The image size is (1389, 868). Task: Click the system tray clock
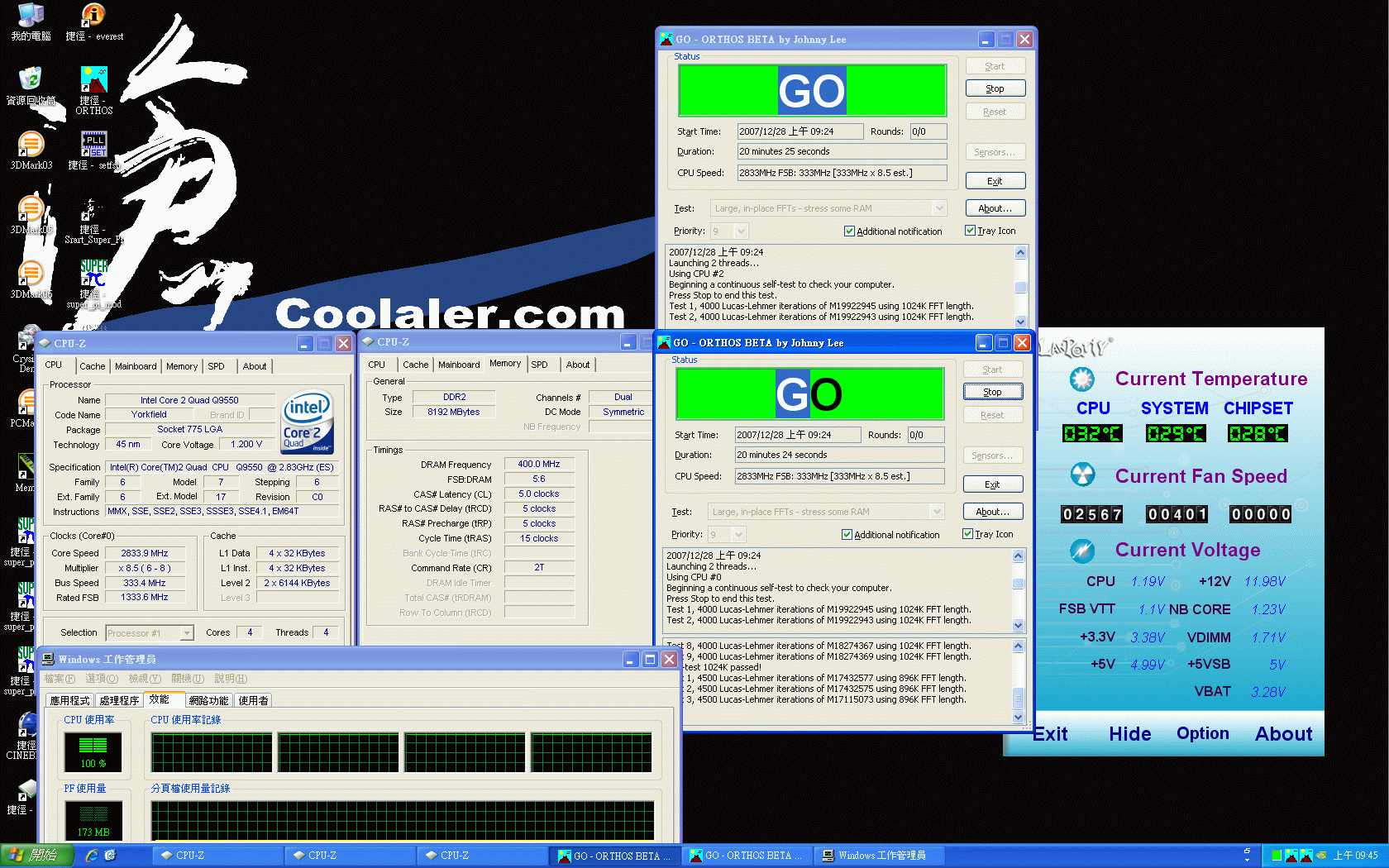pyautogui.click(x=1356, y=856)
